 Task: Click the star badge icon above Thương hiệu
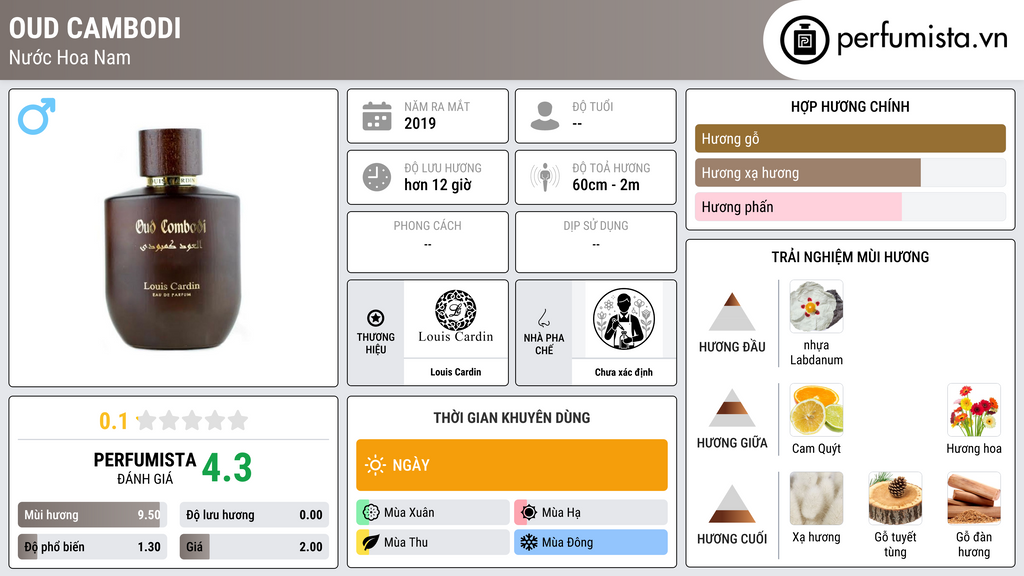(376, 318)
